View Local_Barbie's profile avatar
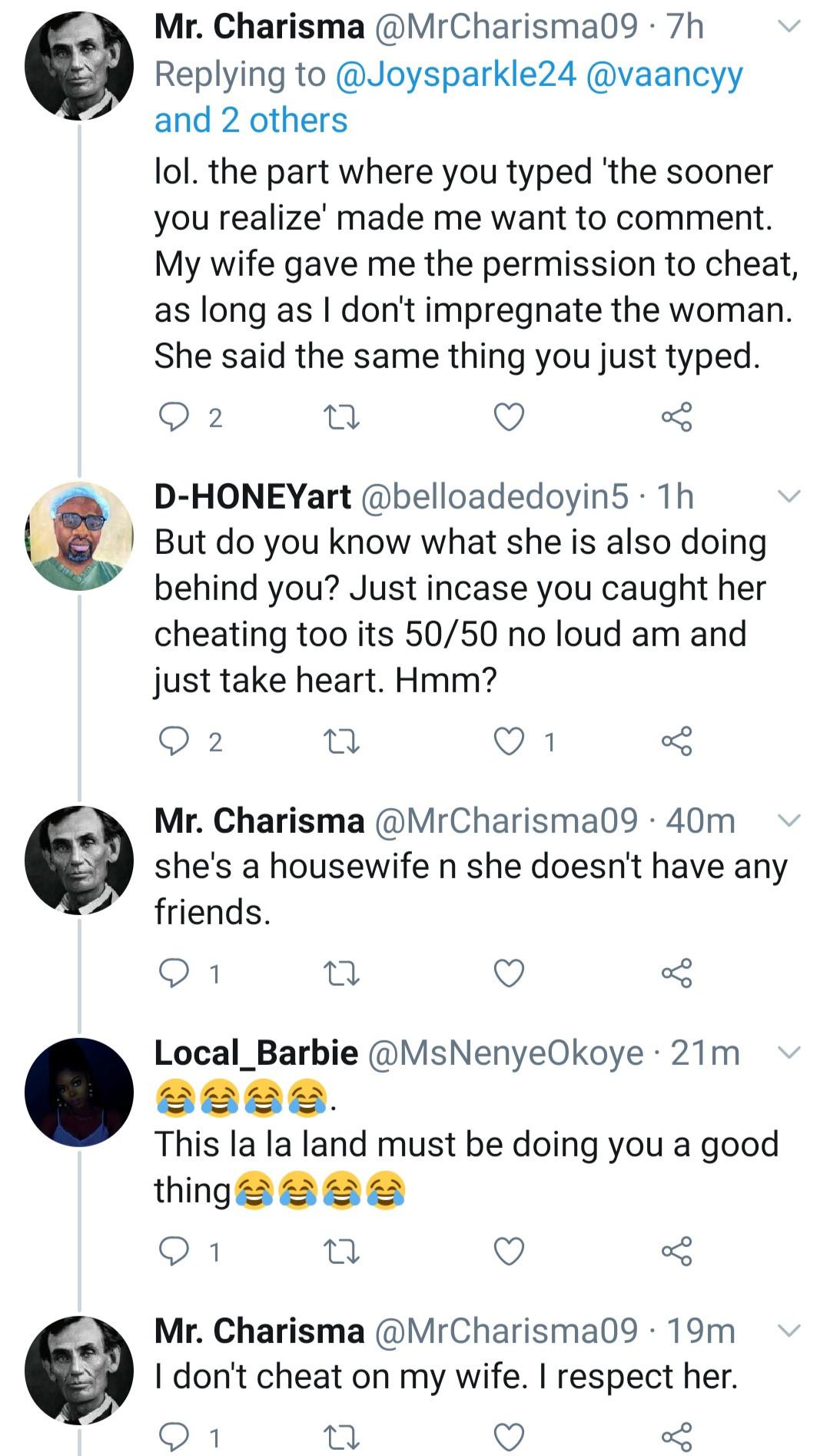The height and width of the screenshot is (1456, 830). click(x=79, y=1092)
